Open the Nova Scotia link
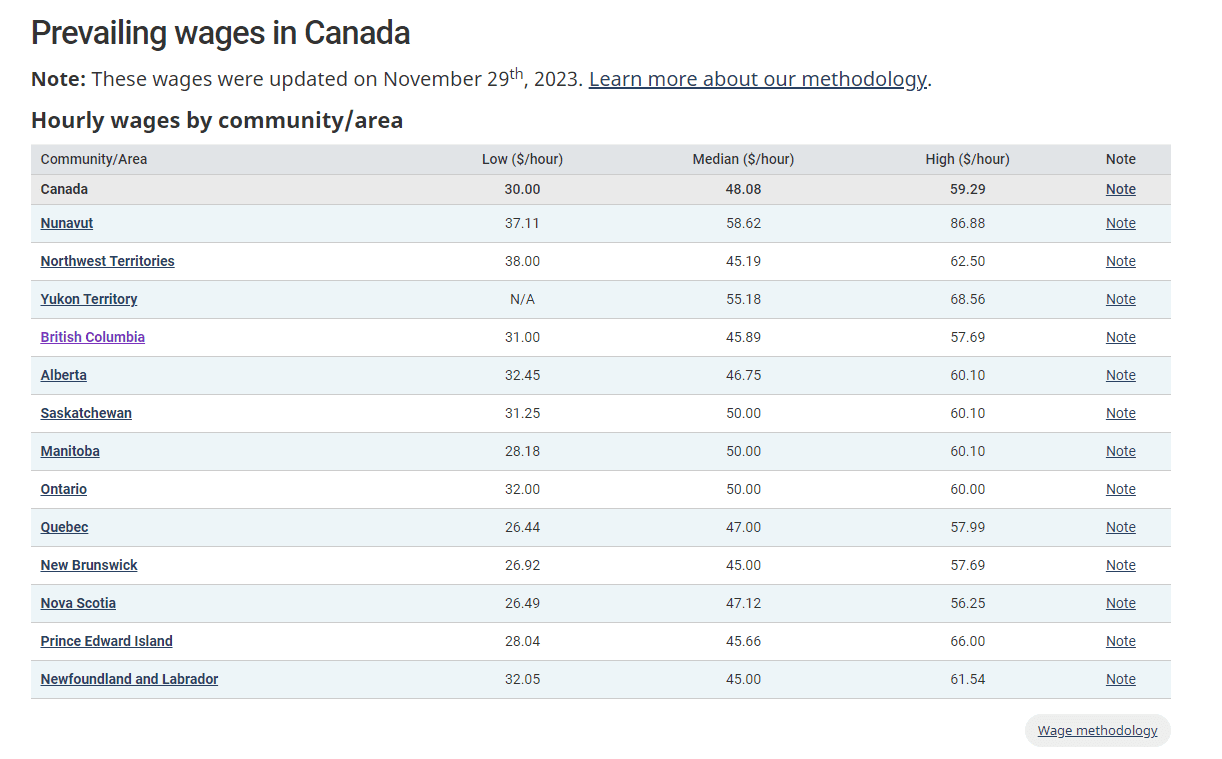This screenshot has width=1222, height=759. 78,603
